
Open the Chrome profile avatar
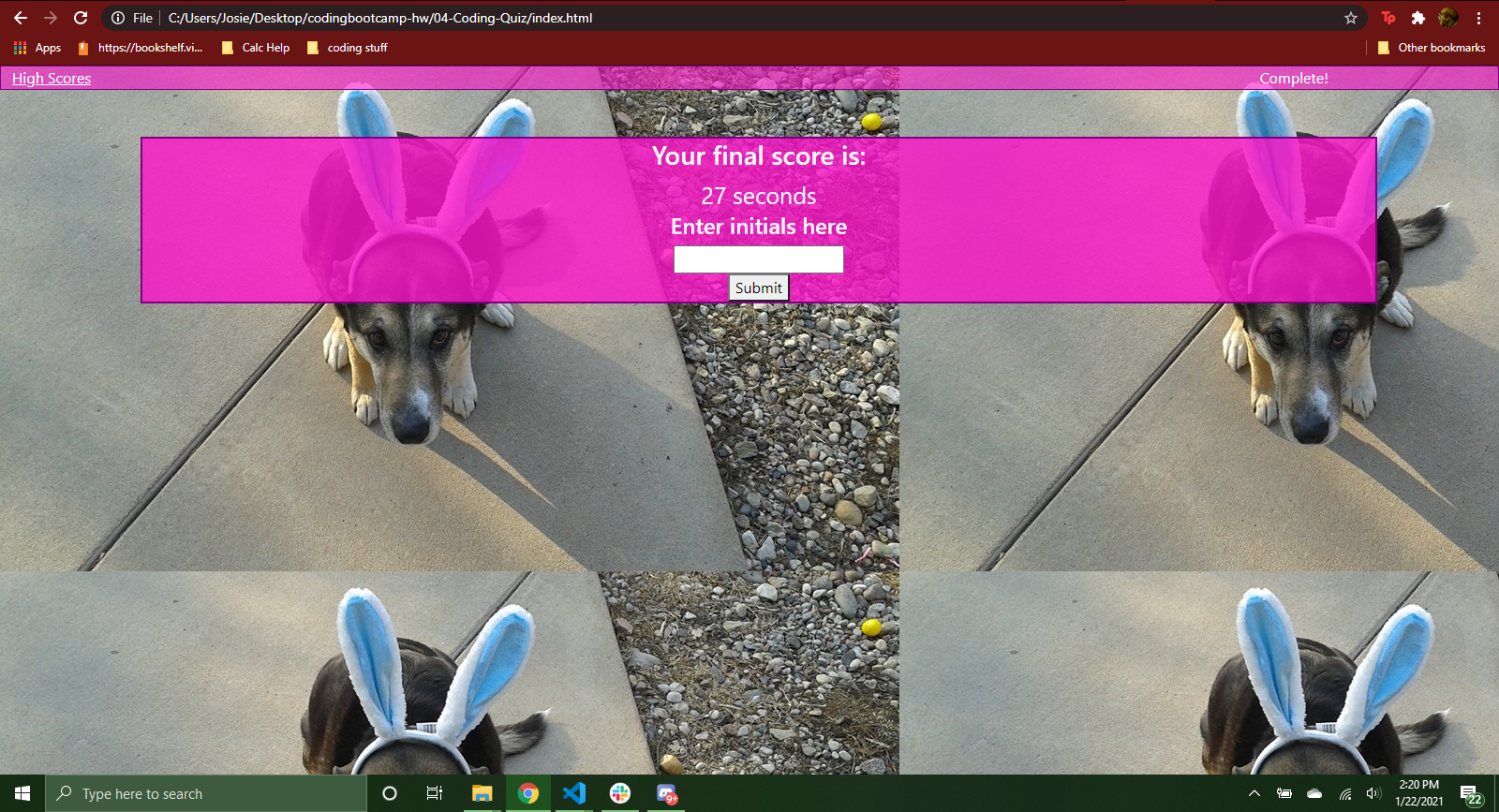coord(1448,18)
